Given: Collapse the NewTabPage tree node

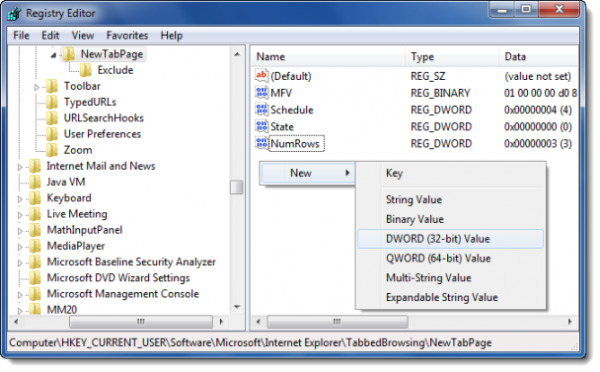Looking at the screenshot, I should click(54, 55).
